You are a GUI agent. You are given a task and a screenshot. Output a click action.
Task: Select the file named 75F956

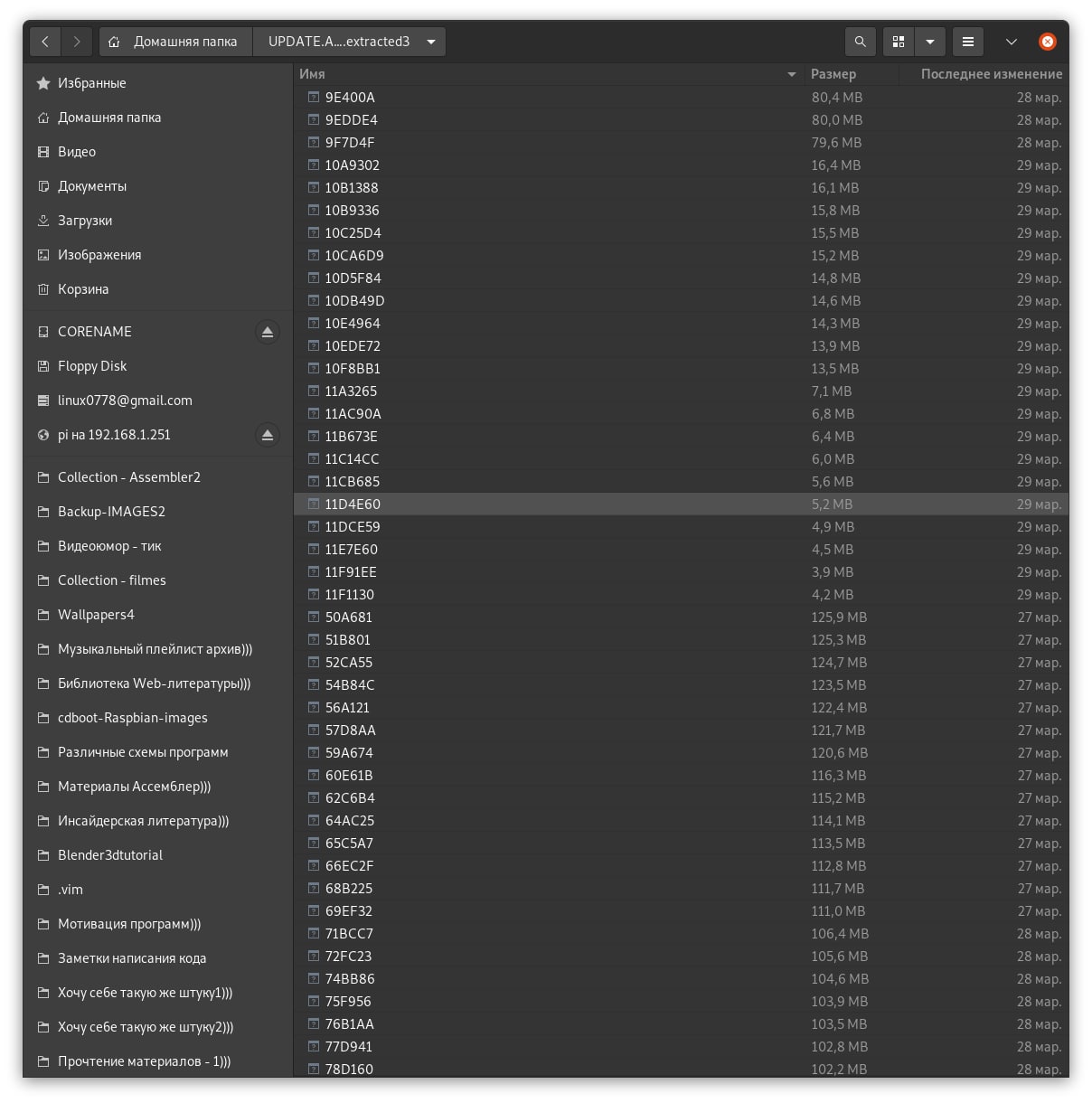(x=348, y=1001)
